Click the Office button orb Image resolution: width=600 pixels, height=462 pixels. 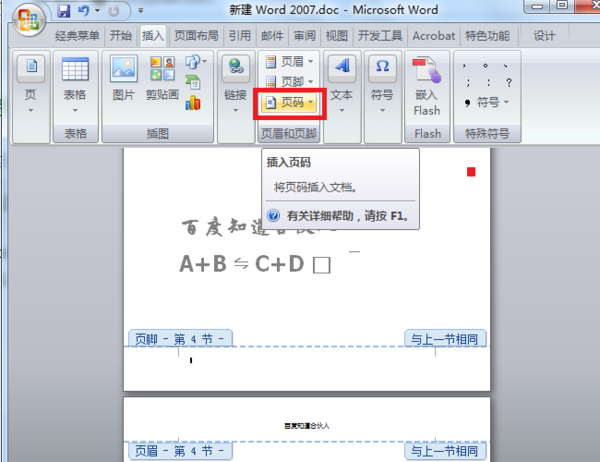click(28, 19)
